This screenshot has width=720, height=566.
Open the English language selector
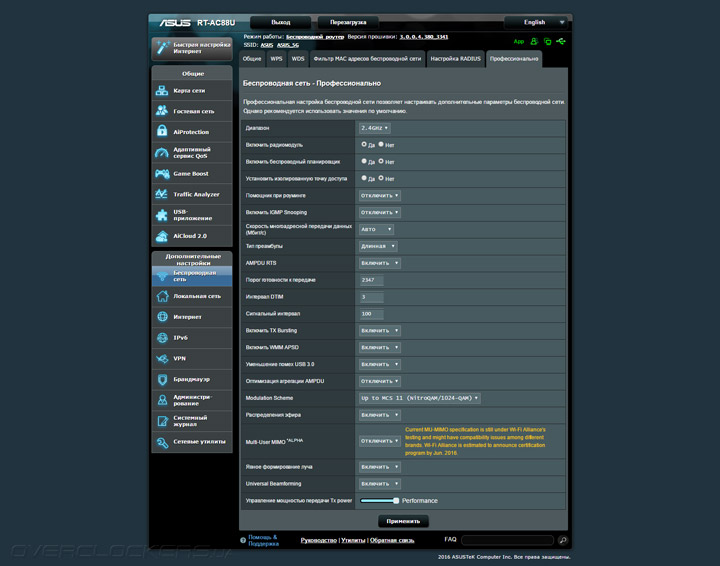tap(535, 22)
